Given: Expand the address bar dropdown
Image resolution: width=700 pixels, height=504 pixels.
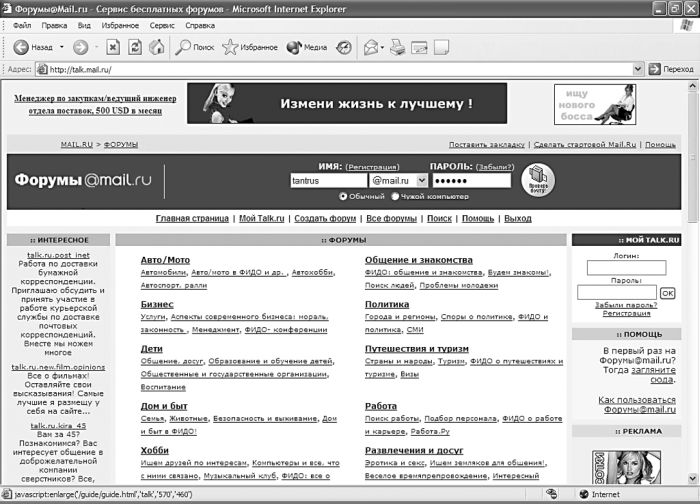Looking at the screenshot, I should click(638, 69).
